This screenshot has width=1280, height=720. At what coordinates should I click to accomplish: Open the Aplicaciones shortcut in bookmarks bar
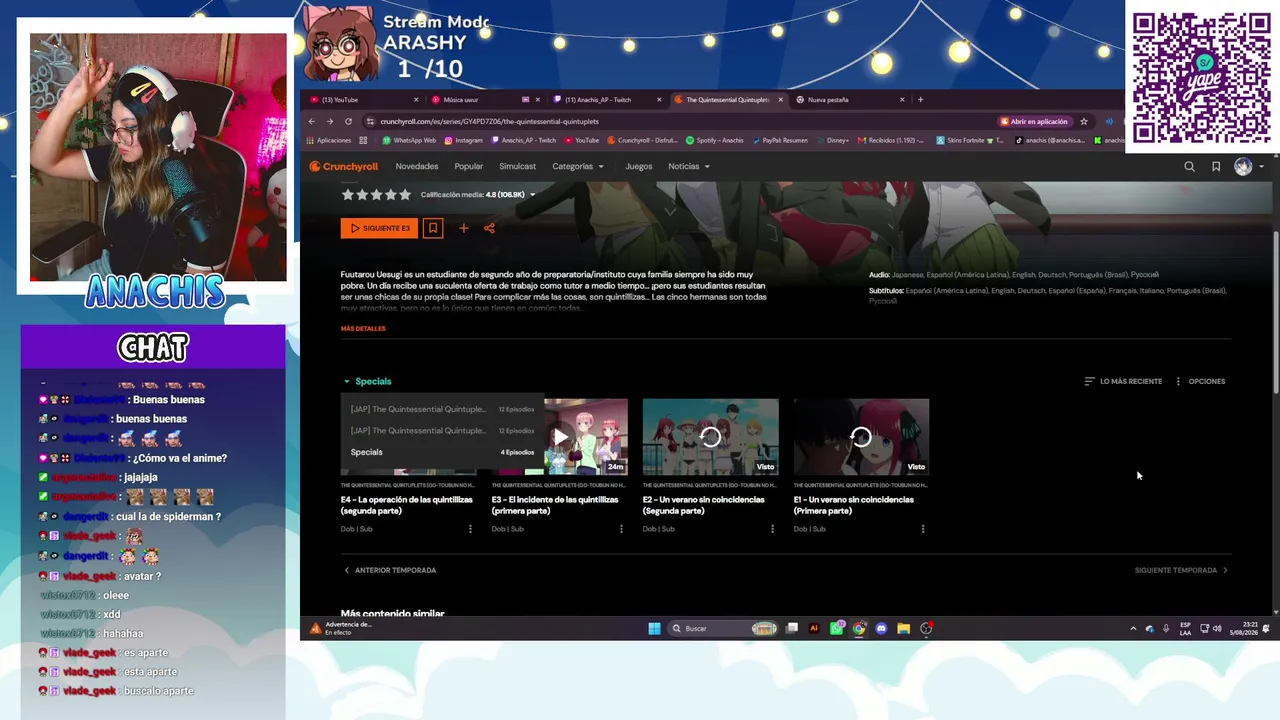(x=329, y=140)
